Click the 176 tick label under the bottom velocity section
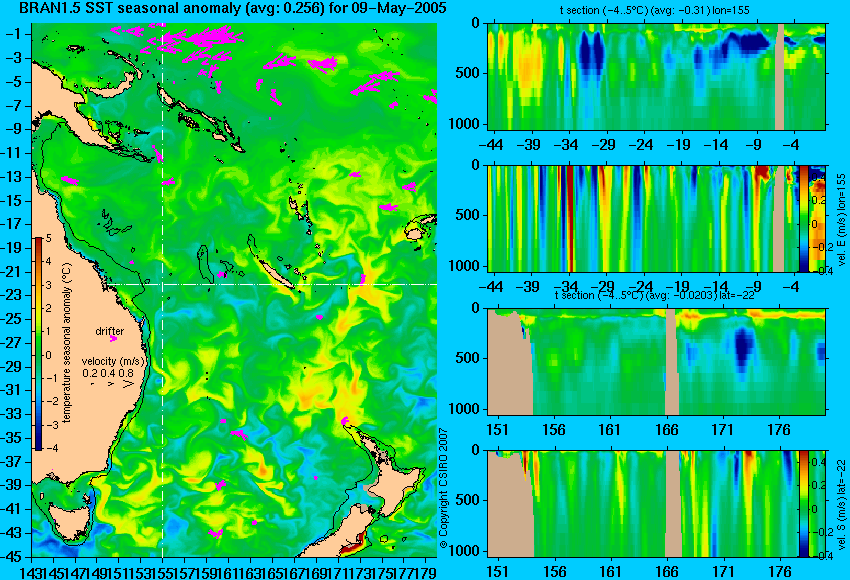 pos(780,572)
